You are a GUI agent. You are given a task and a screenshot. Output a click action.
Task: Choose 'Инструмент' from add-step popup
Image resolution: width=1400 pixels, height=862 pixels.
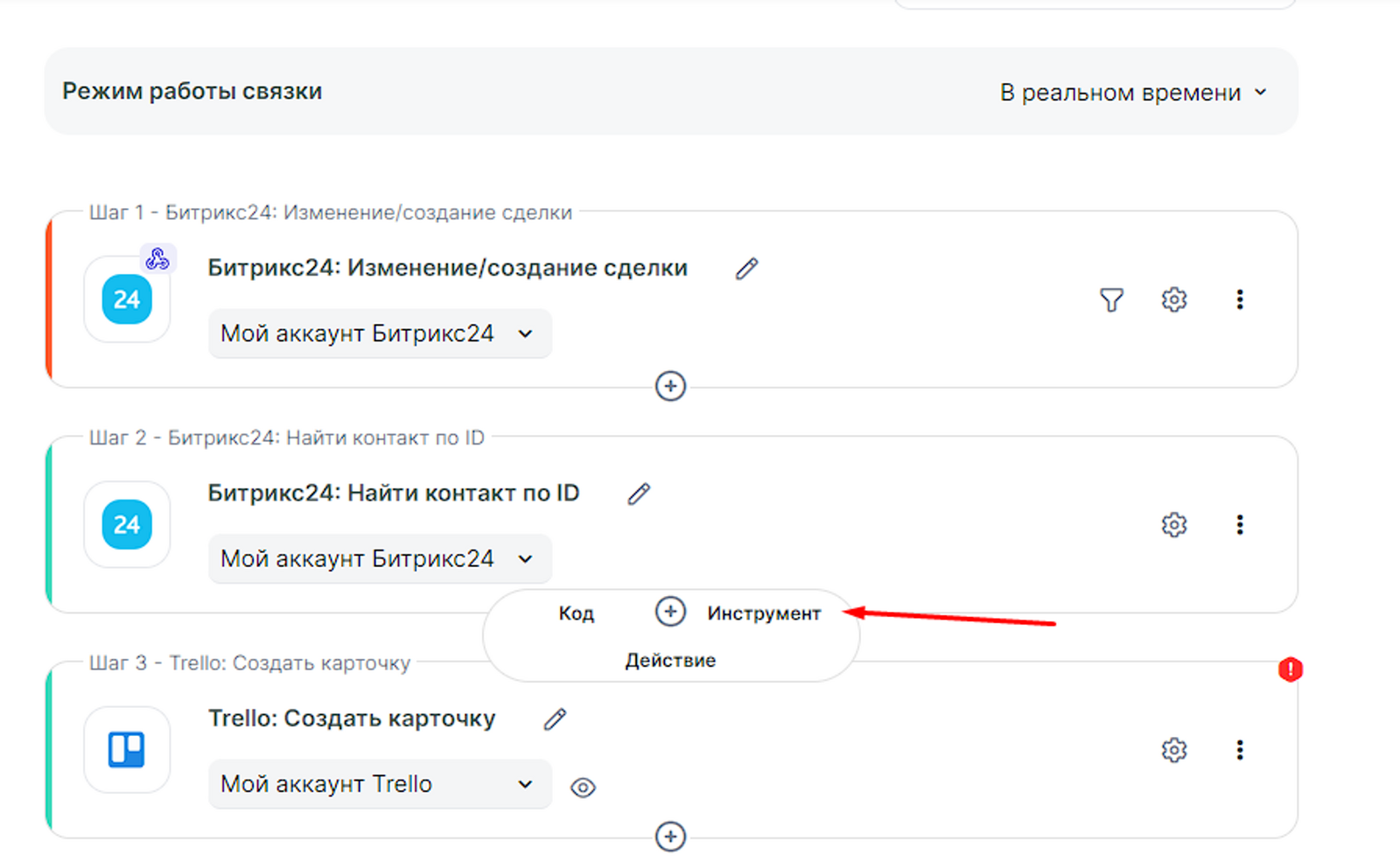point(764,613)
